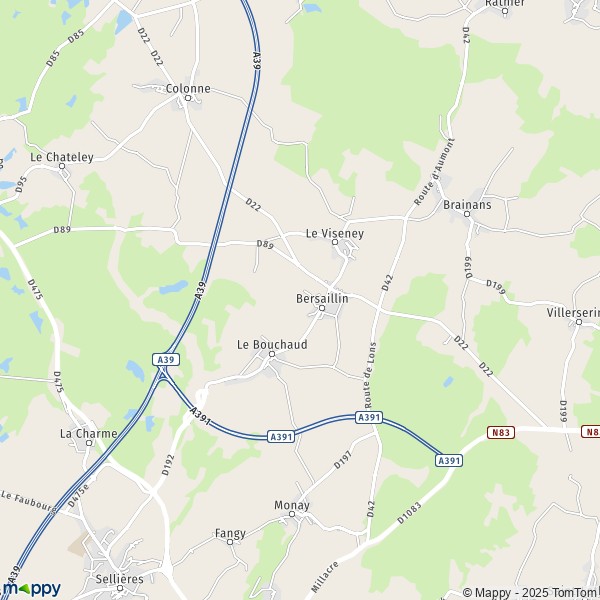Select the Bersaillin town marker
This screenshot has height=600, width=600.
pyautogui.click(x=322, y=308)
